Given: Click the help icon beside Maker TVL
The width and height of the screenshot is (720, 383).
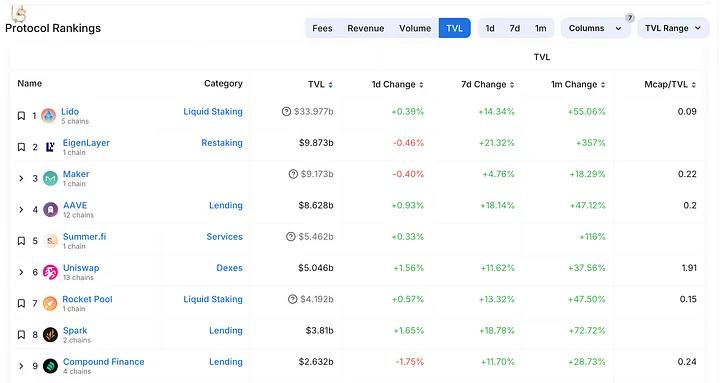Looking at the screenshot, I should pos(293,174).
